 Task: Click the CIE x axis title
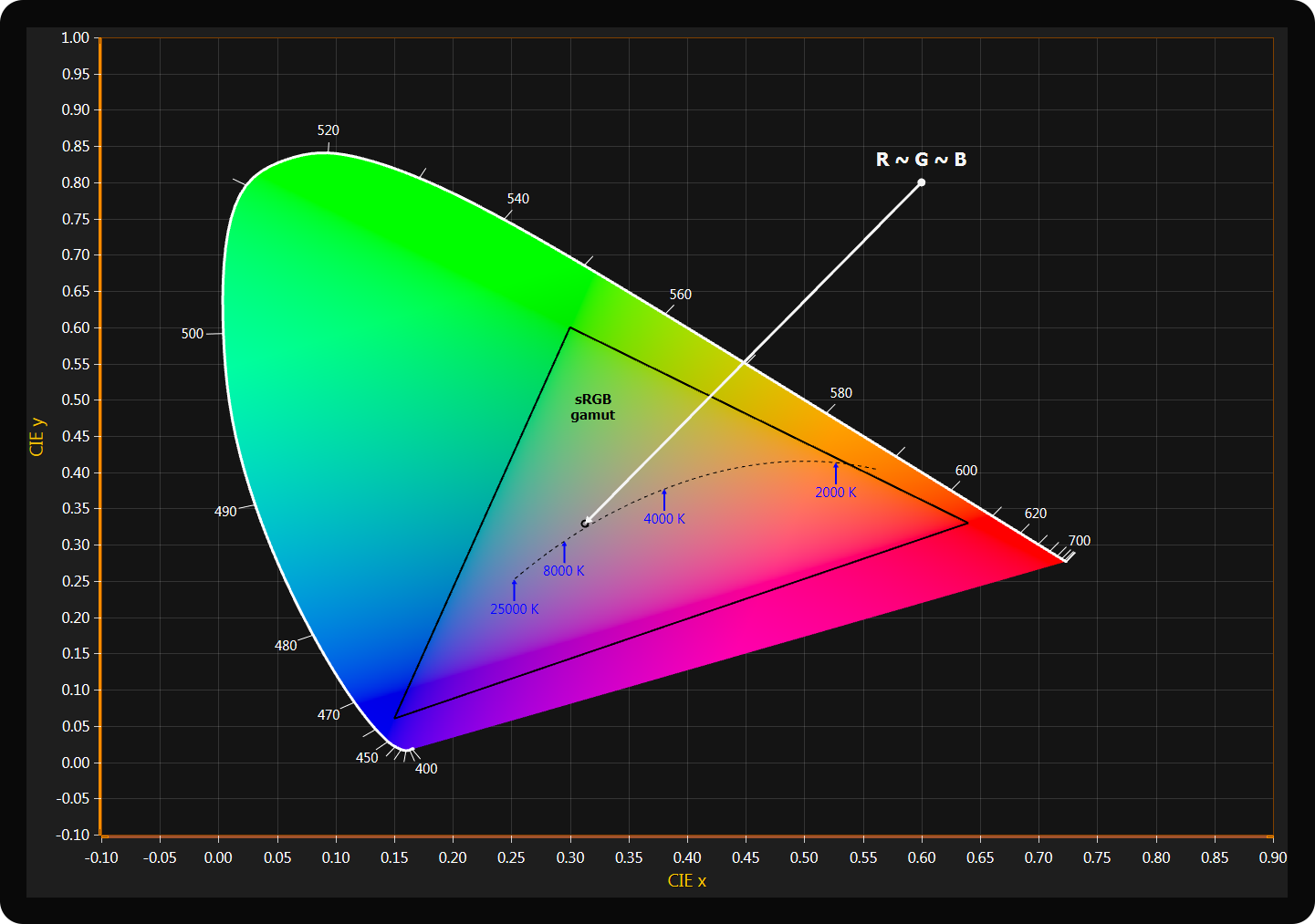(686, 880)
